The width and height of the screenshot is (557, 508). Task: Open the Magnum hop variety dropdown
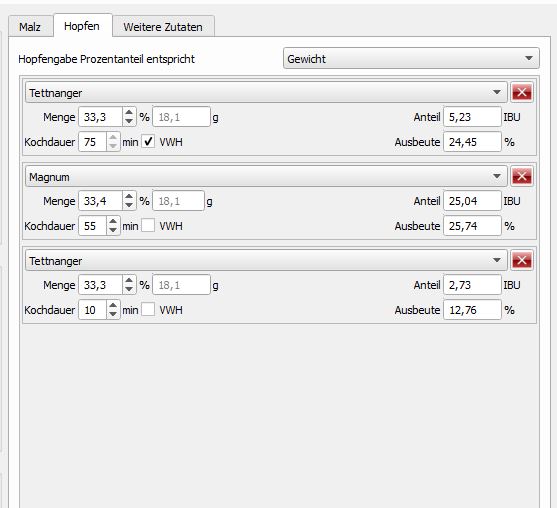(266, 177)
